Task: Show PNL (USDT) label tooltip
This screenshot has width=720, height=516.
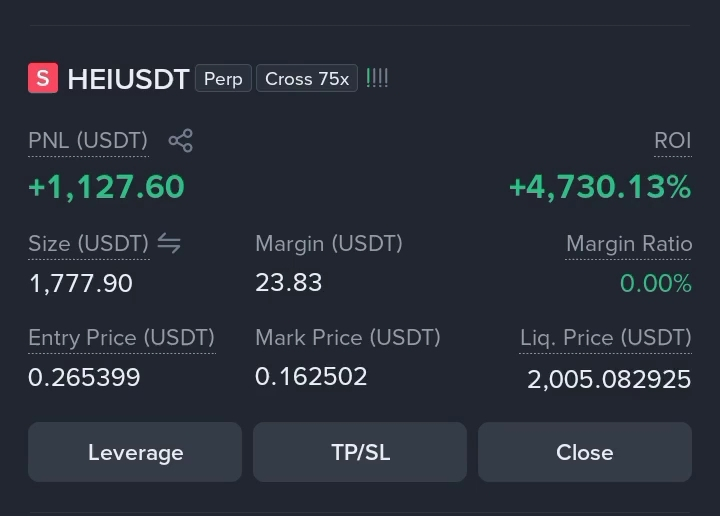Action: 88,140
